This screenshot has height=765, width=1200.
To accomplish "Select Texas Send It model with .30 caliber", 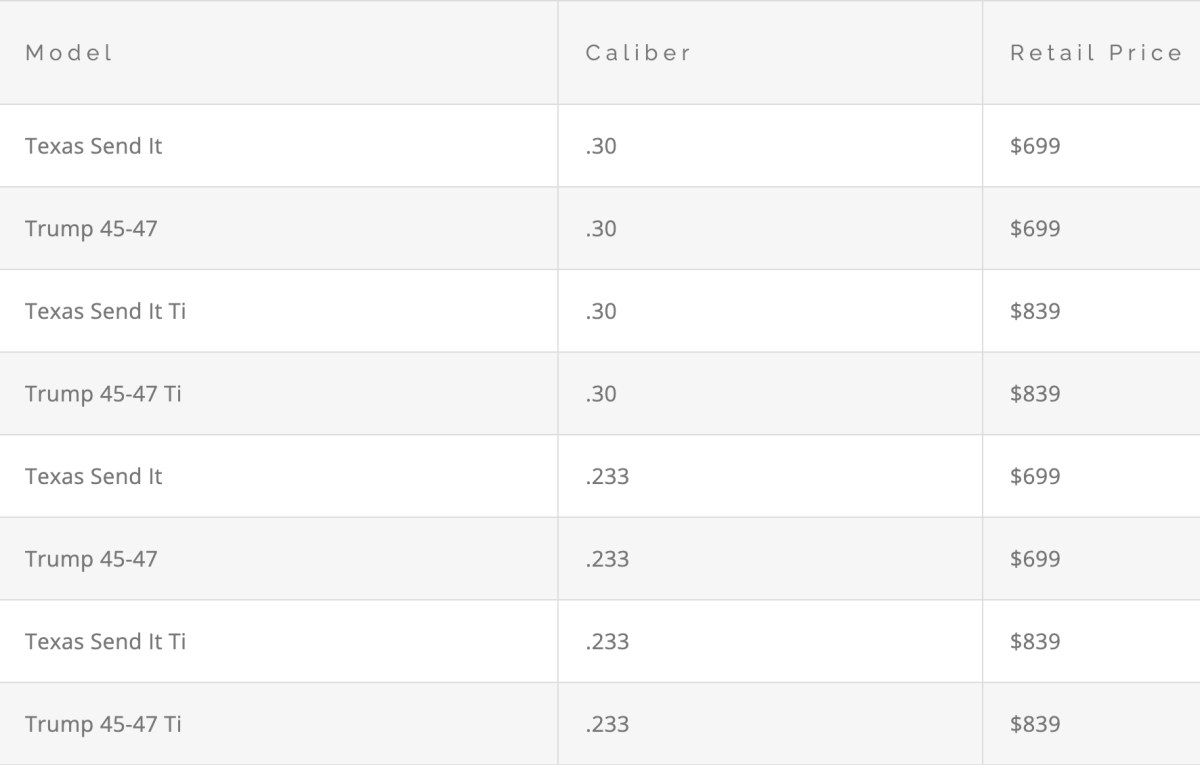I will click(x=93, y=146).
